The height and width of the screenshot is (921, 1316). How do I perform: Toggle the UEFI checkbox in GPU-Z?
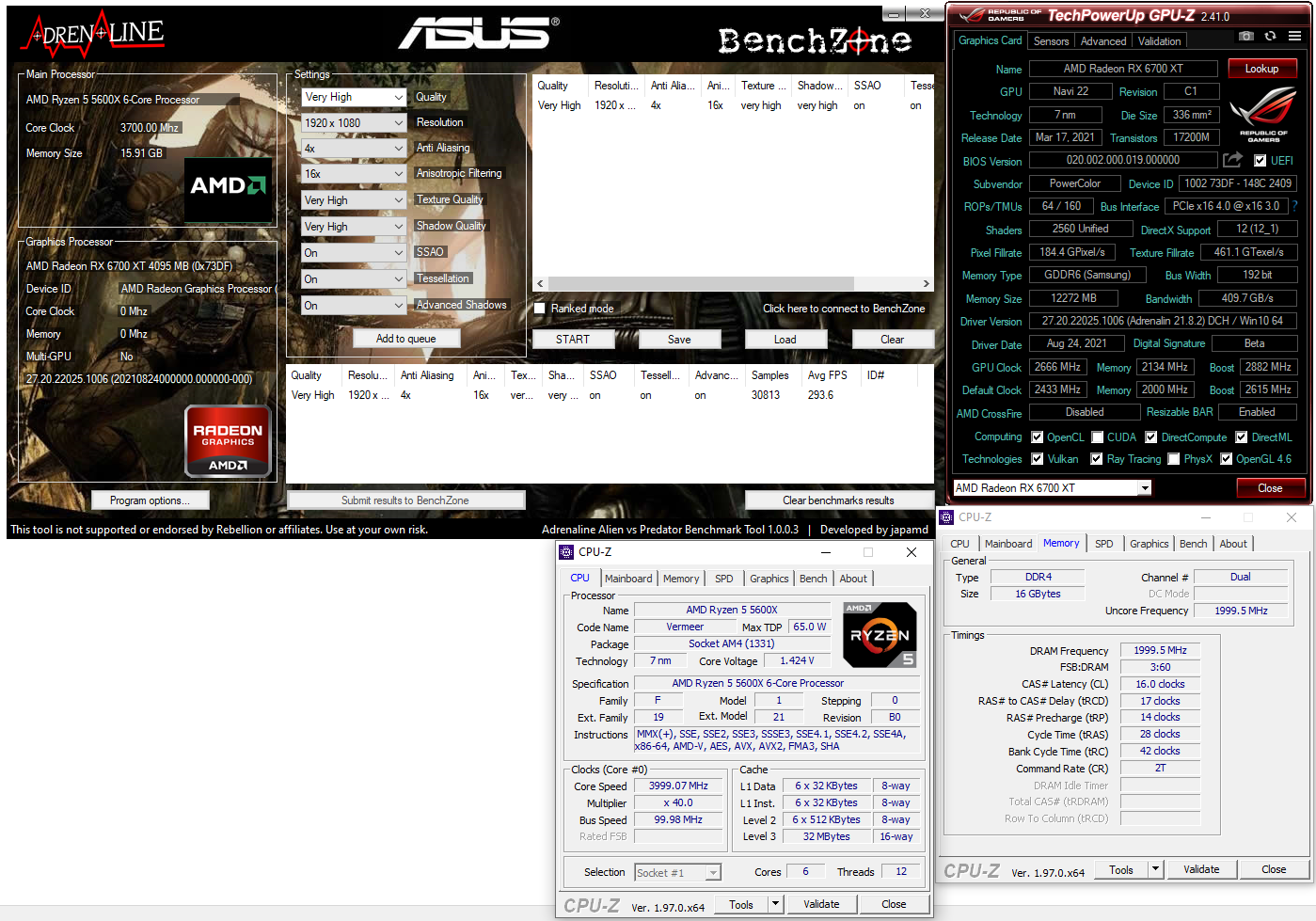click(x=1261, y=161)
